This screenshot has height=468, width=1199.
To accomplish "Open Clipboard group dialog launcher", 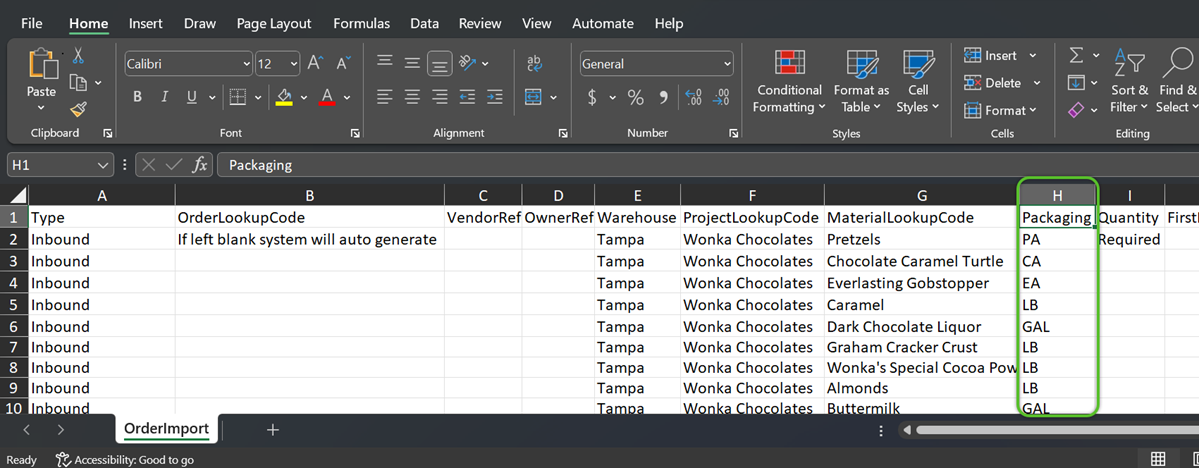I will (x=108, y=133).
